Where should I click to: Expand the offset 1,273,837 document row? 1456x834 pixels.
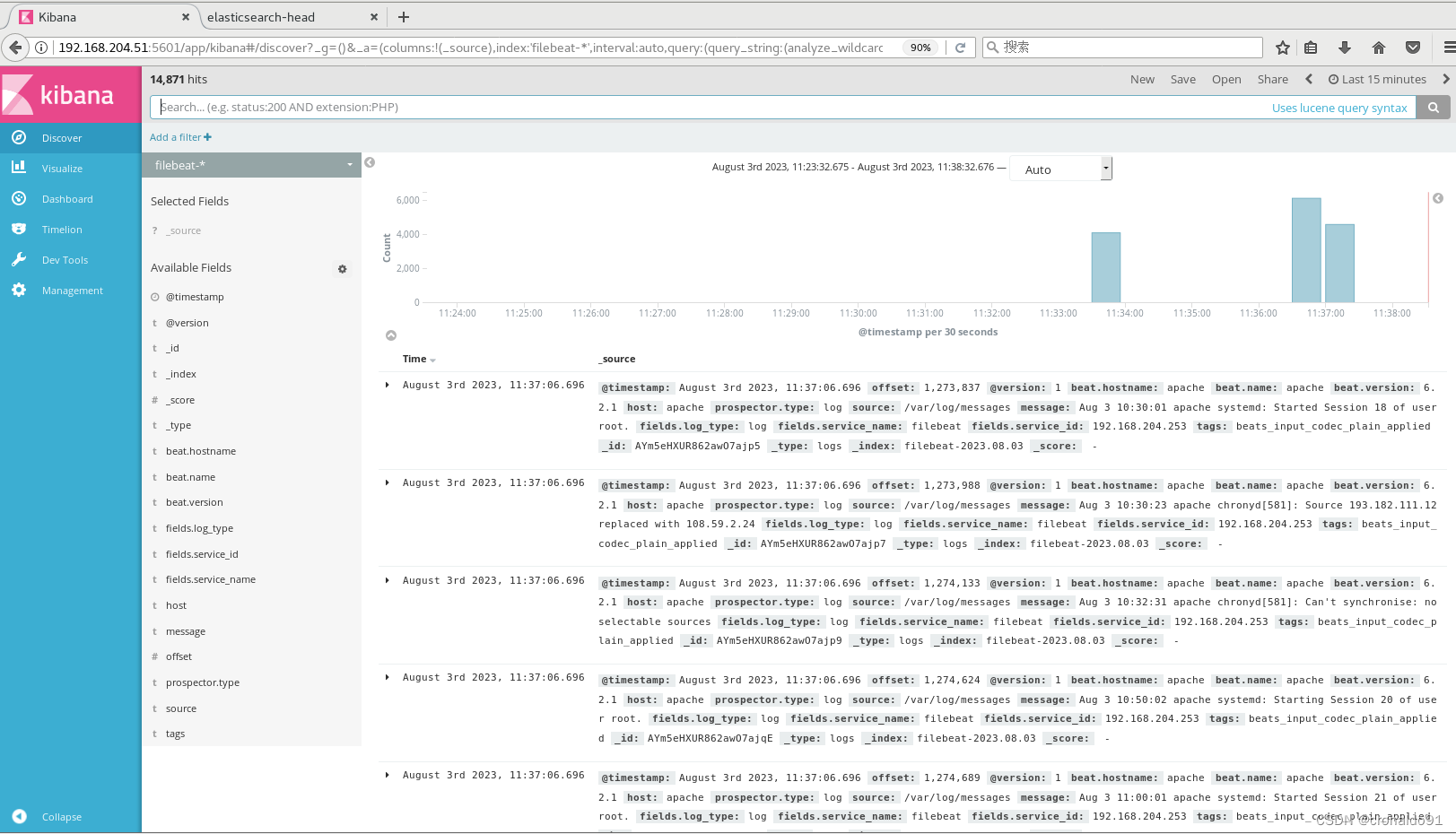click(388, 385)
